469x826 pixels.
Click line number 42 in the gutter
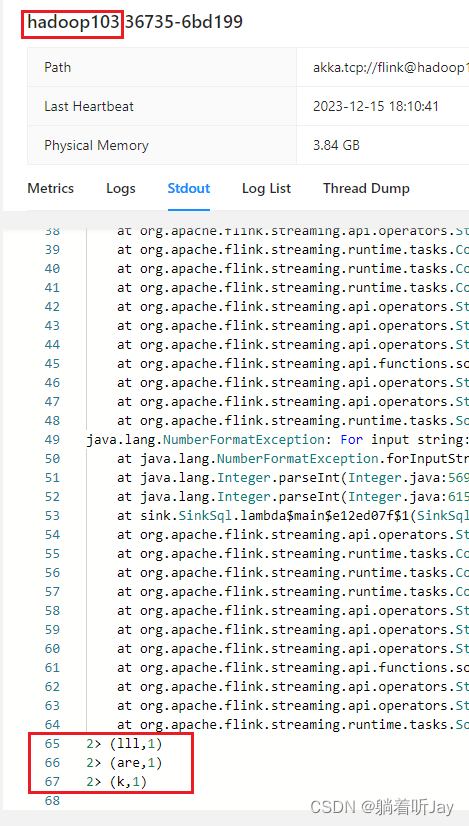point(52,307)
